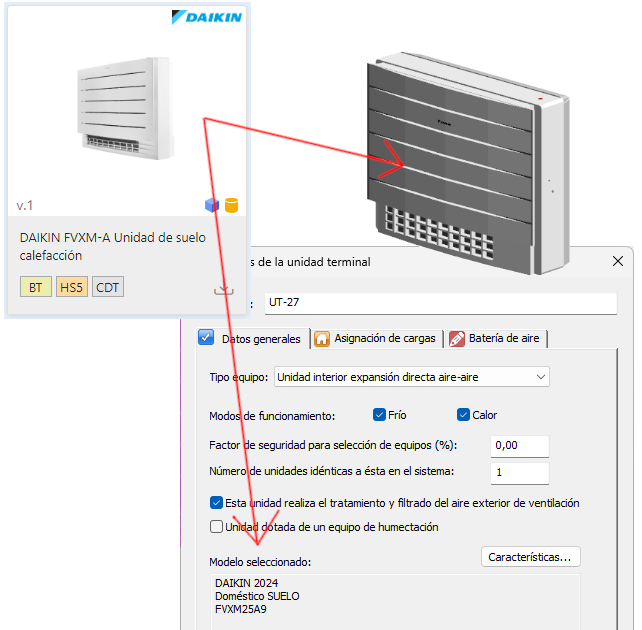
Task: Click the yellow database cylinder icon
Action: (231, 205)
